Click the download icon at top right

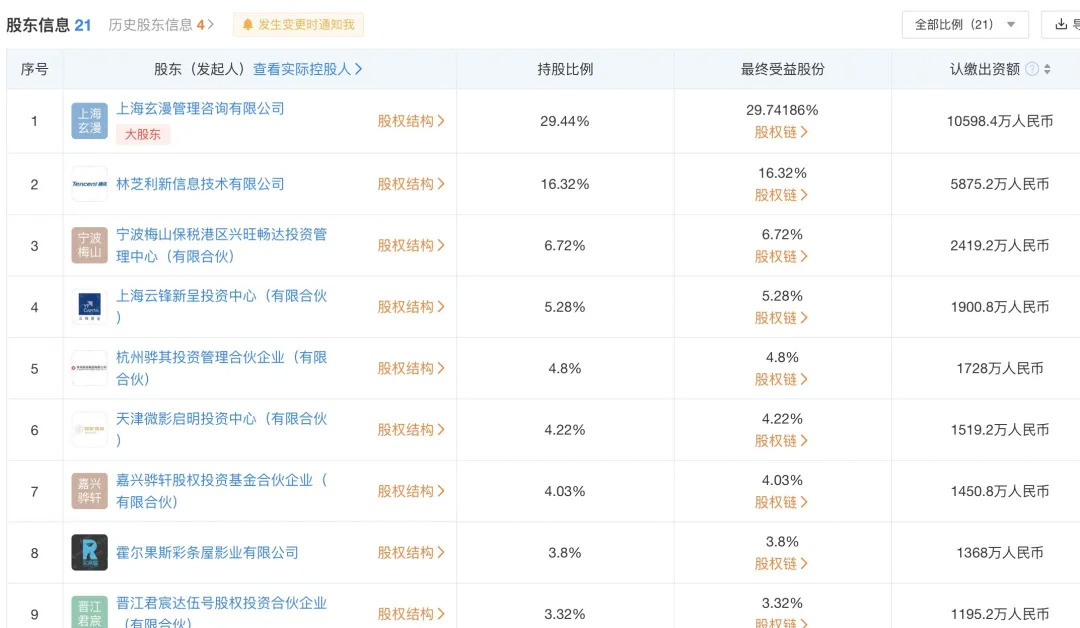pos(1061,25)
